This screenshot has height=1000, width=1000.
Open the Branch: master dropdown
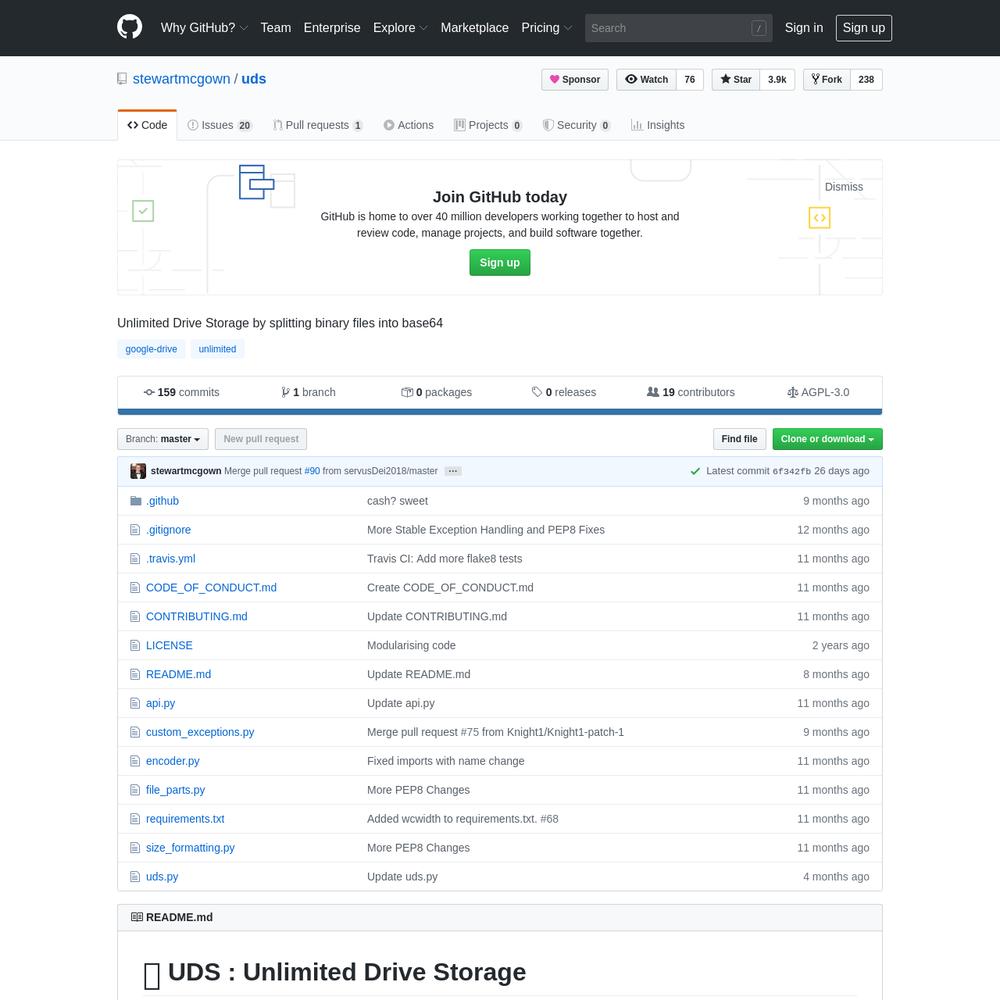coord(163,439)
